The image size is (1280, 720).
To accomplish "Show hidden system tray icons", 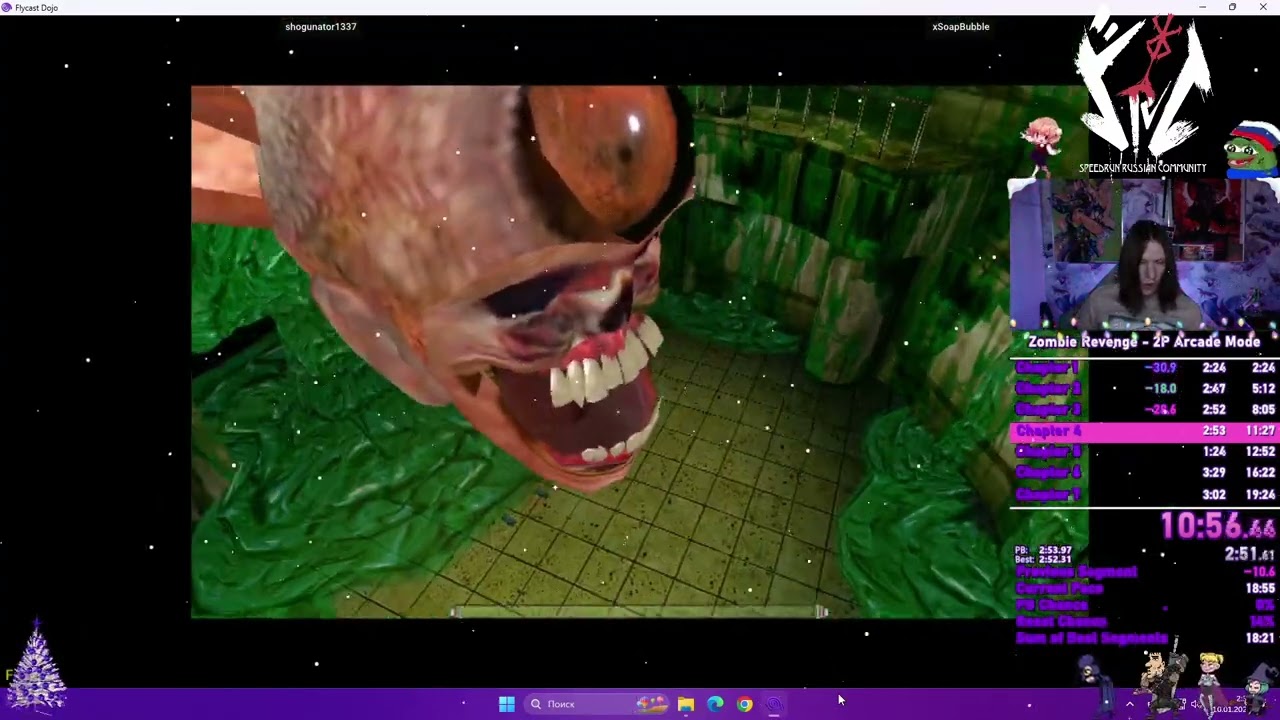I will [x=1130, y=704].
